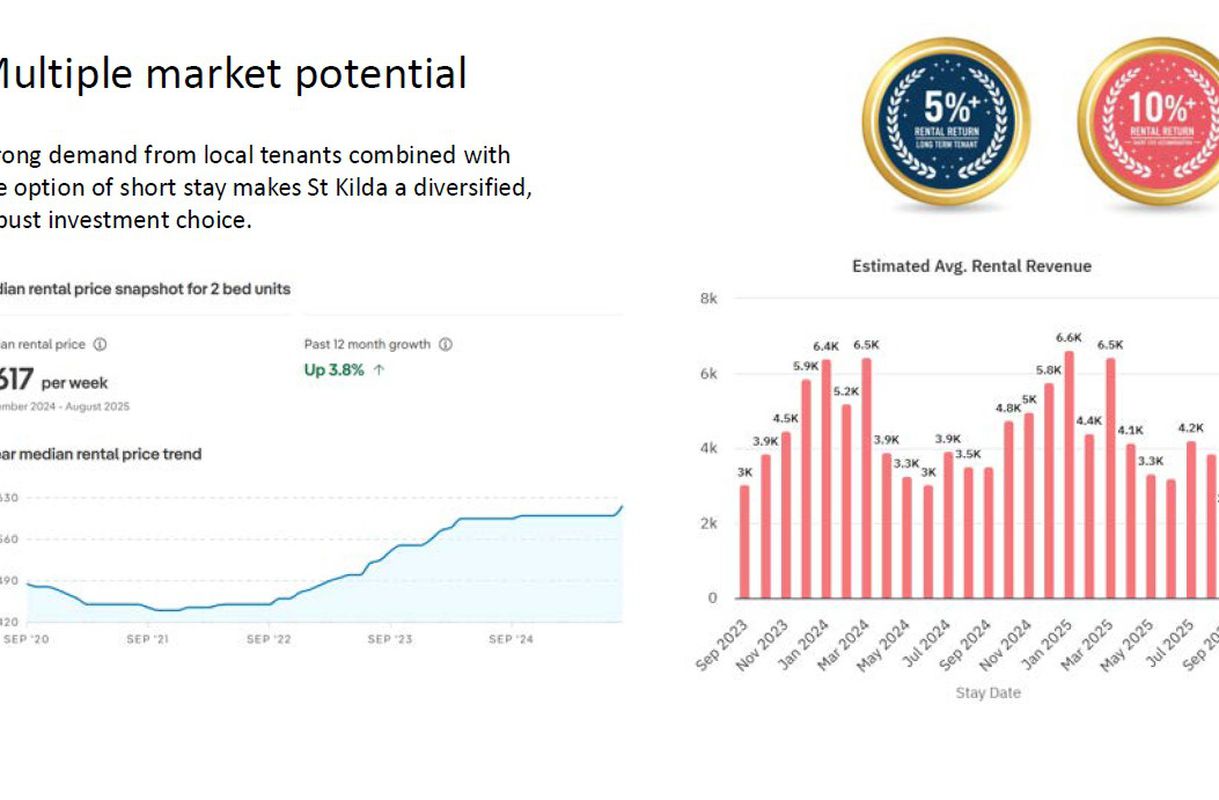
Task: Click the green up arrow next to 3.8%
Action: (x=379, y=369)
